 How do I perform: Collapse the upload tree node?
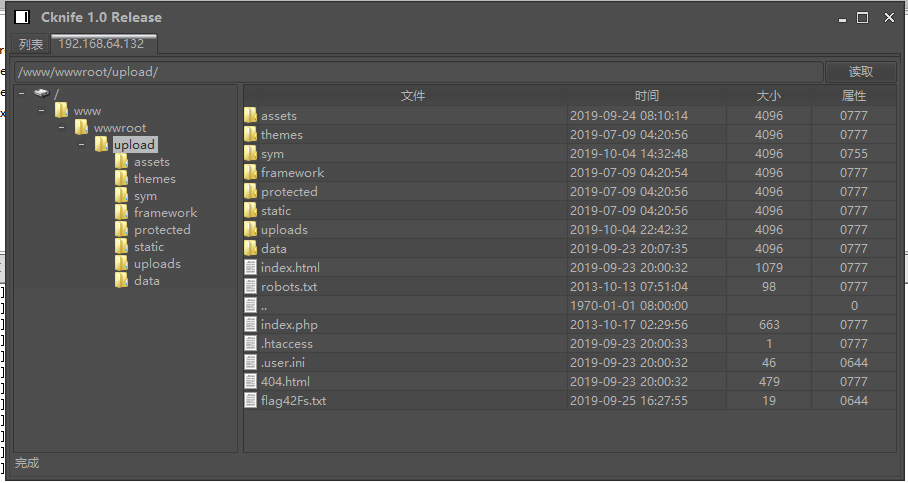82,144
